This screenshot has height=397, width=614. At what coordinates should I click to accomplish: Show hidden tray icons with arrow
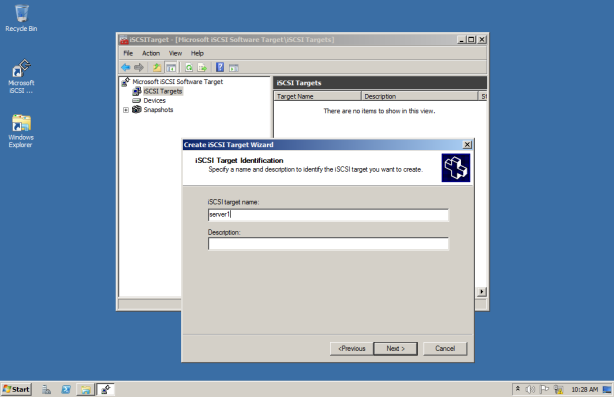click(518, 389)
